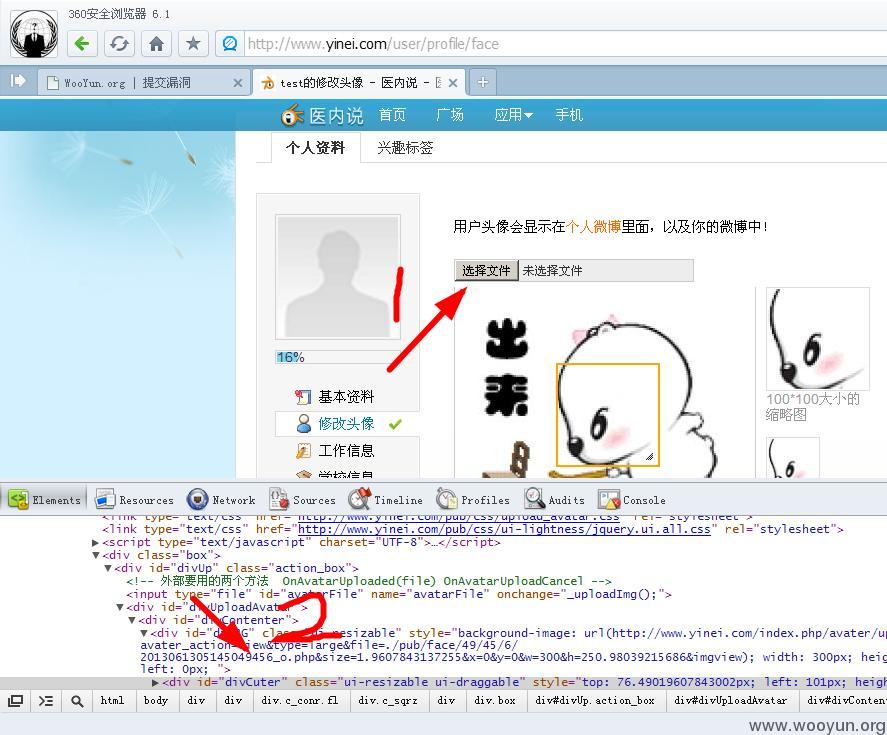The image size is (887, 735).
Task: Open the Network devtools panel
Action: tap(221, 500)
